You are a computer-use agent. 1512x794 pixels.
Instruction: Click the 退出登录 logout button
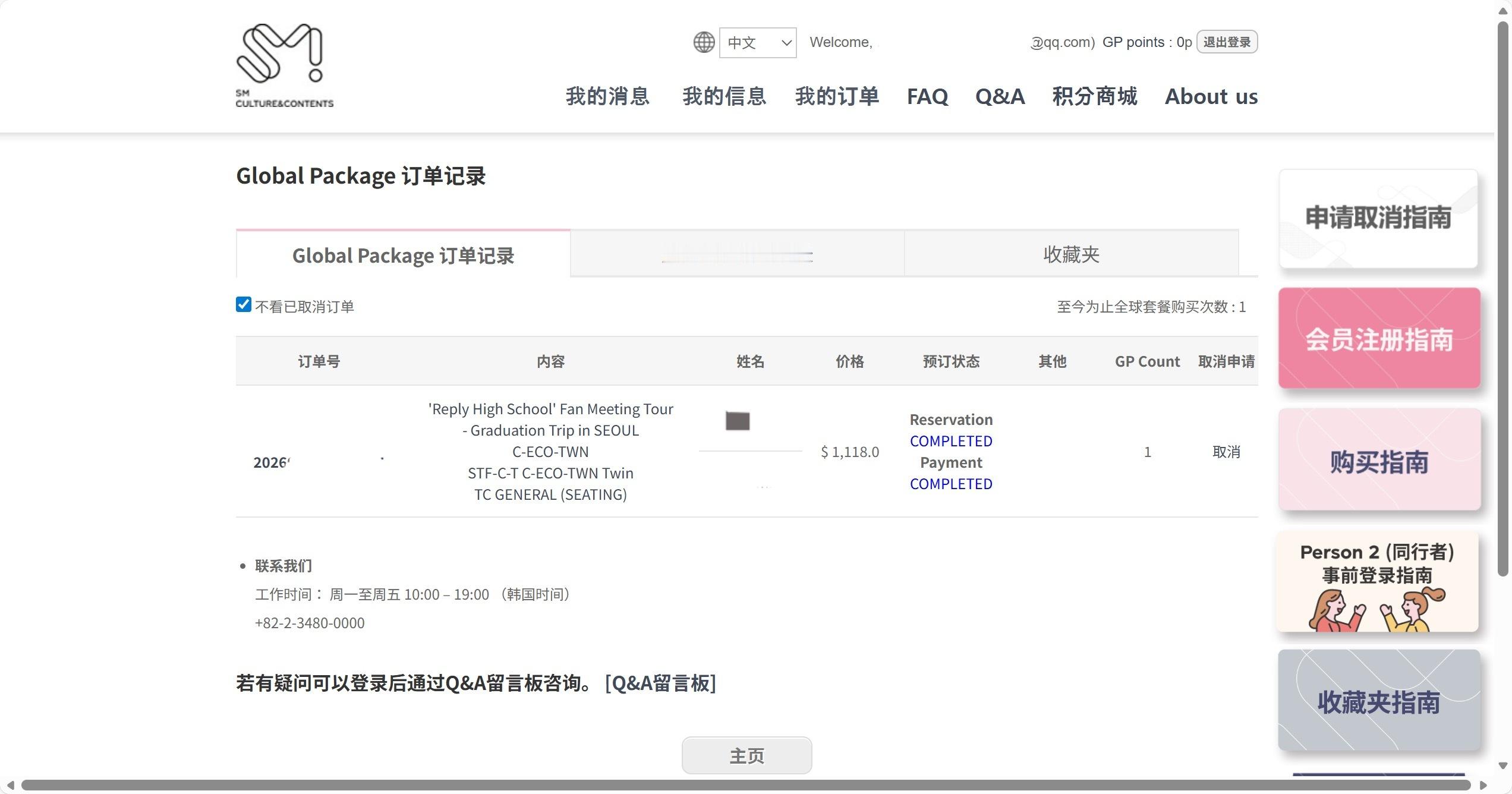click(x=1227, y=42)
